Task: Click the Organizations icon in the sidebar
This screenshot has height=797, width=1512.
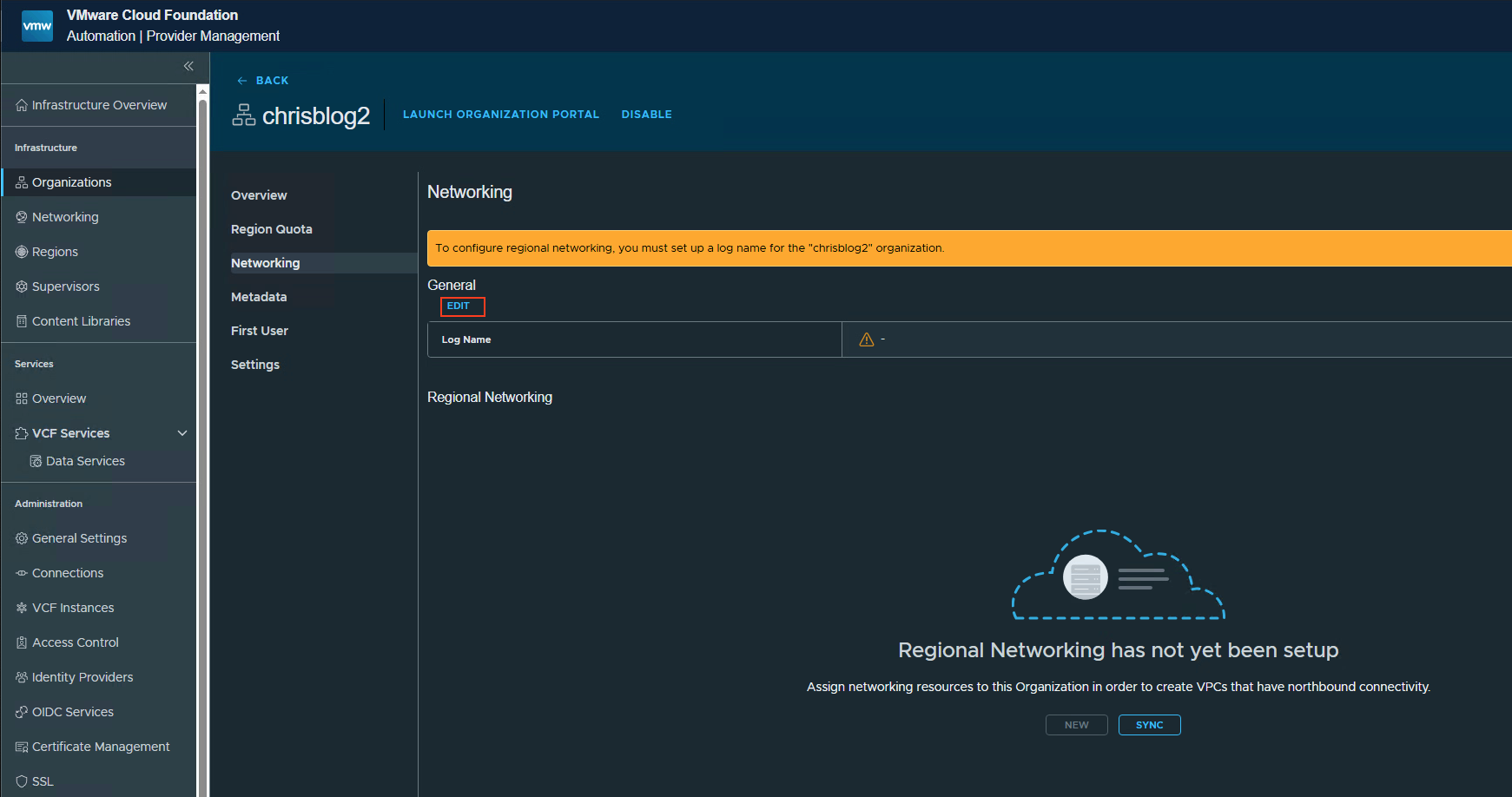Action: (22, 182)
